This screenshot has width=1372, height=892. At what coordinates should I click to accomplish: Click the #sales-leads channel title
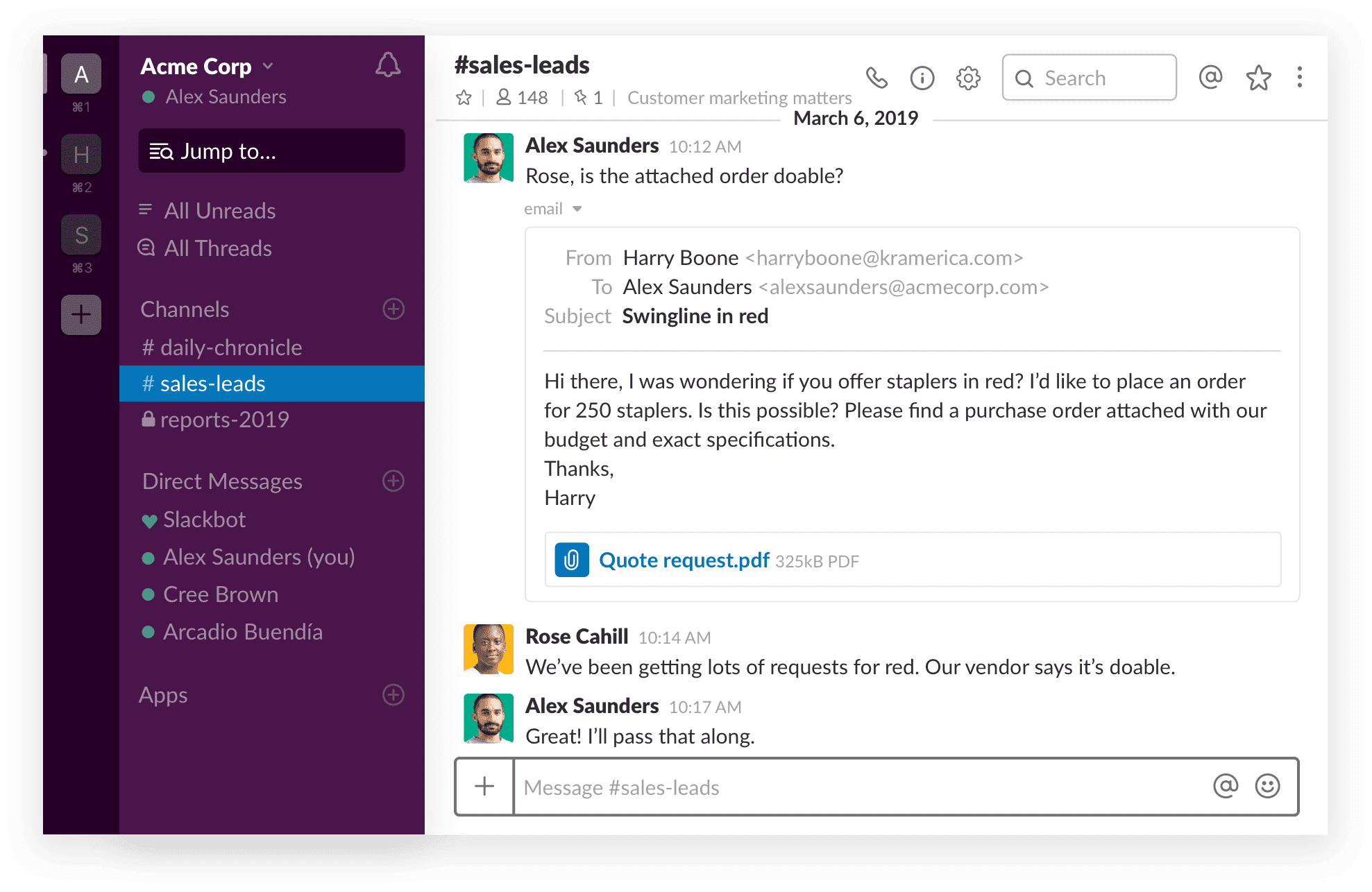tap(522, 65)
